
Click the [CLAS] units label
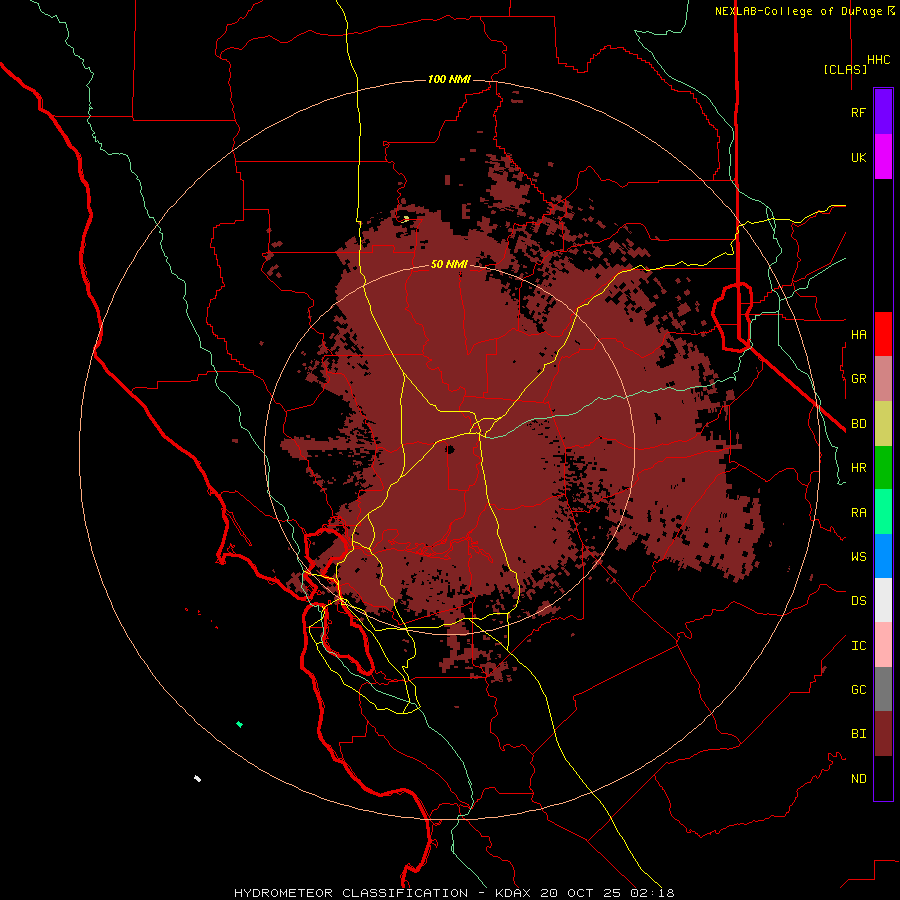(845, 69)
